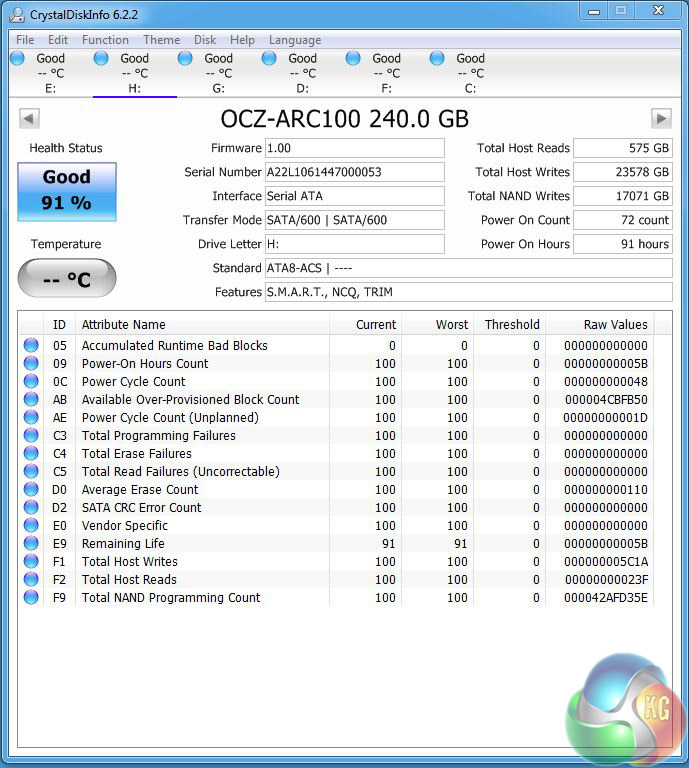Viewport: 689px width, 768px height.
Task: Go to next disk with right arrow
Action: tap(661, 119)
